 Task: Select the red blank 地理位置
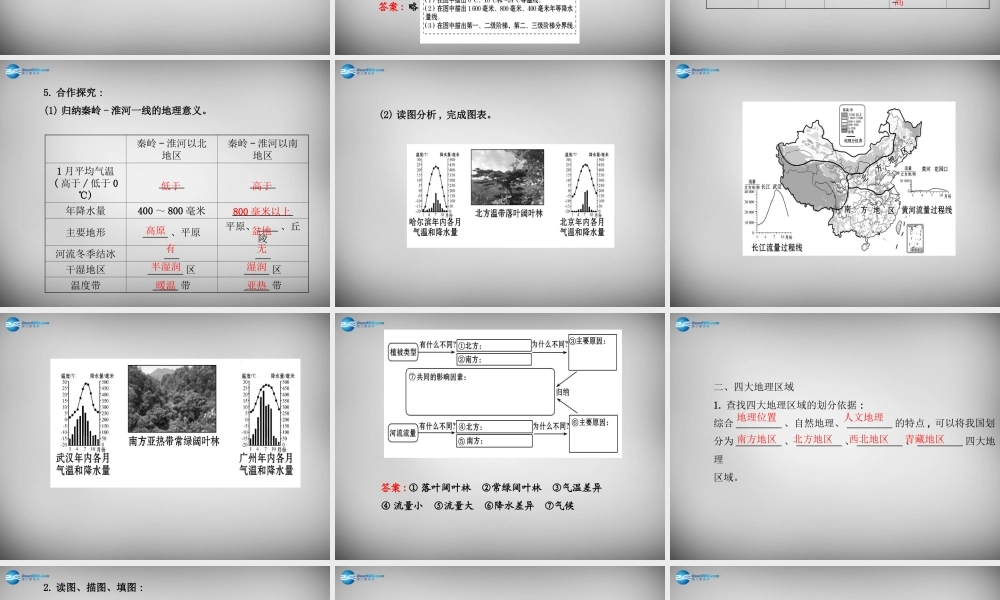point(757,418)
